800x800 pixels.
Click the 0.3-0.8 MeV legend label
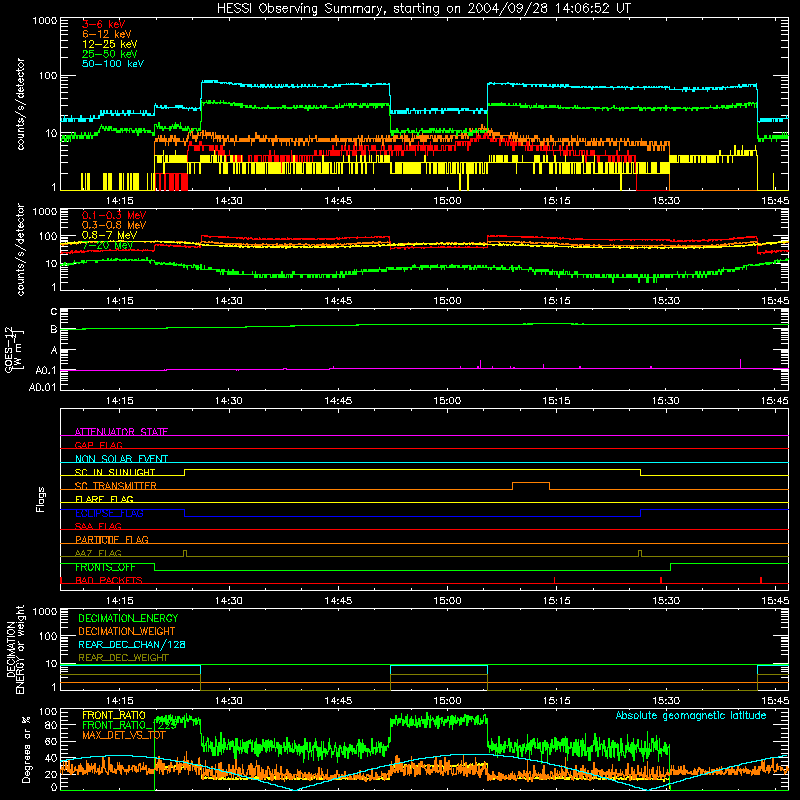[114, 225]
